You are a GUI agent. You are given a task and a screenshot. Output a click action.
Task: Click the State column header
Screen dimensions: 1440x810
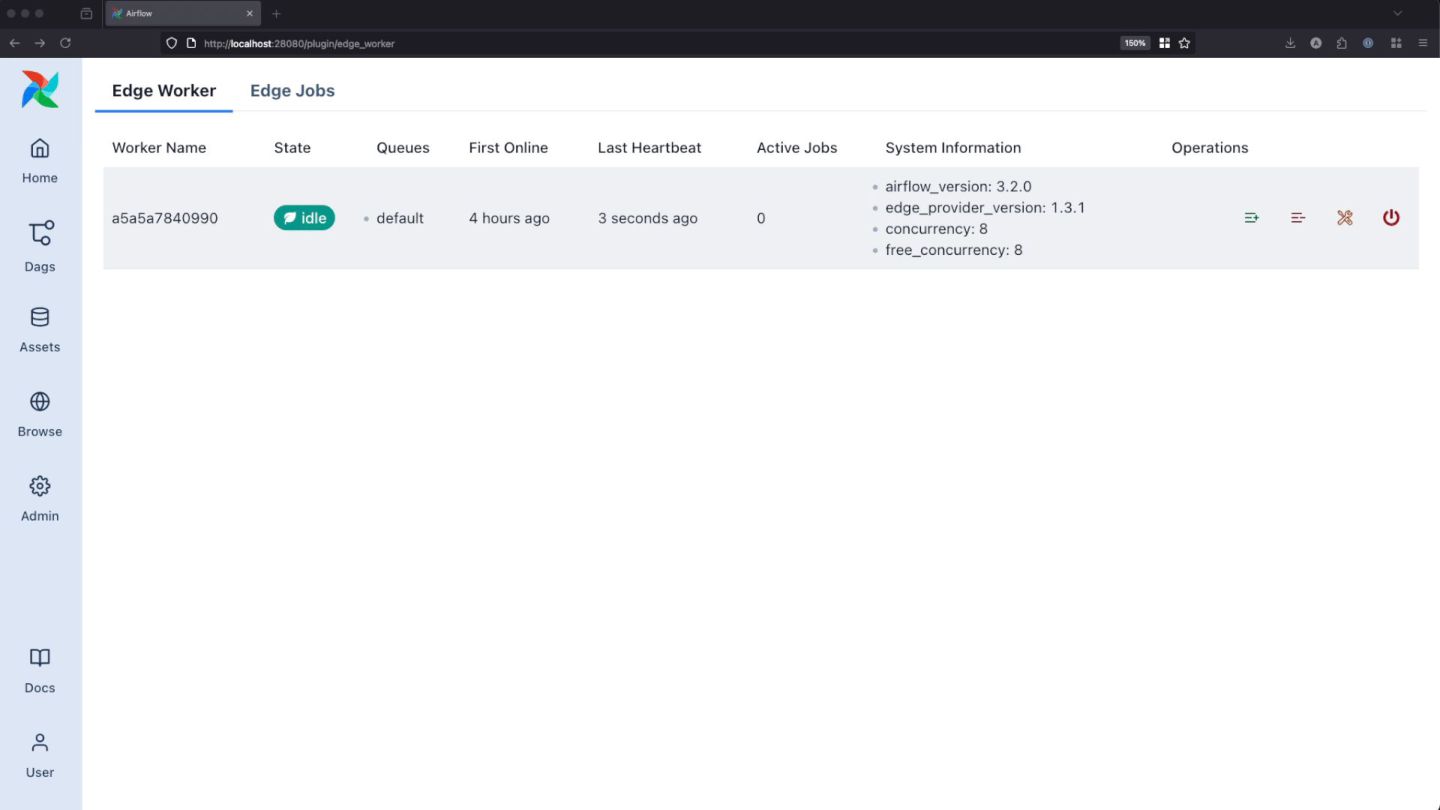[x=292, y=147]
